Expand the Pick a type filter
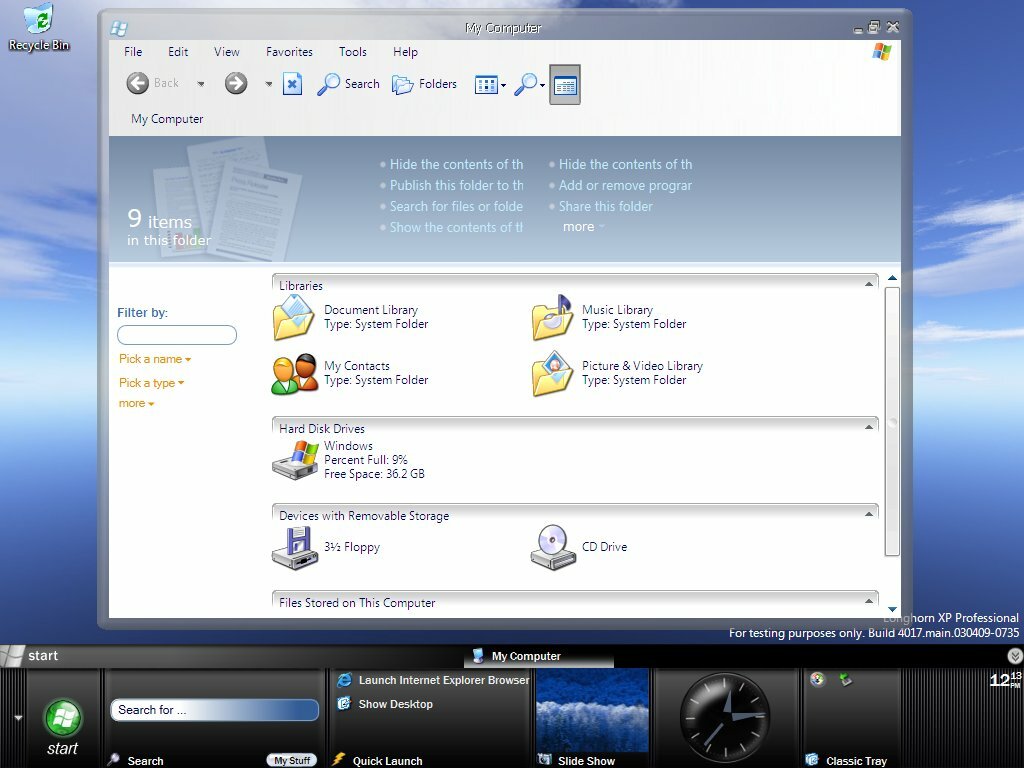Screen dimensions: 1024x768 tap(152, 383)
